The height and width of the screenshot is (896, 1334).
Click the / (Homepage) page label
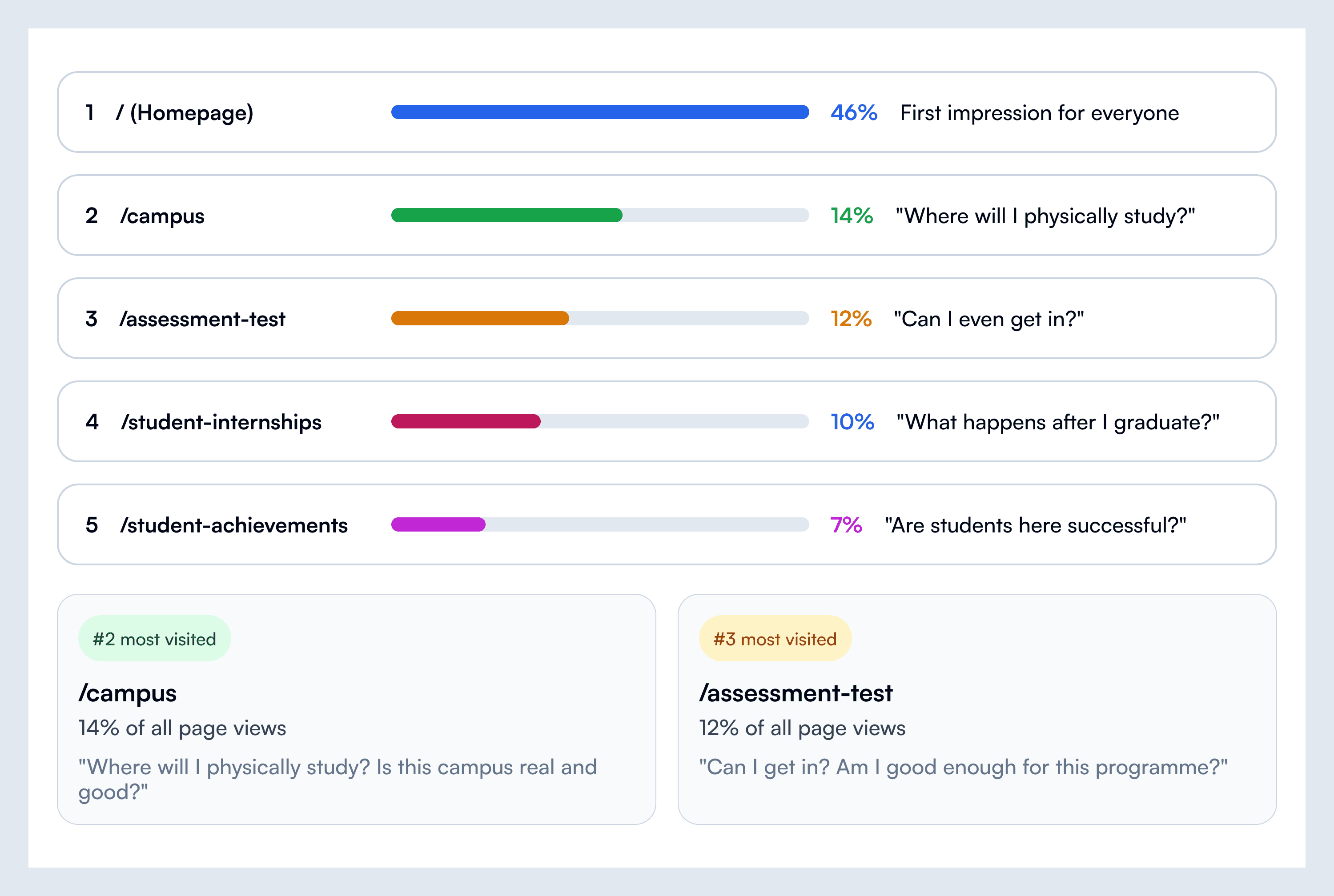[184, 112]
